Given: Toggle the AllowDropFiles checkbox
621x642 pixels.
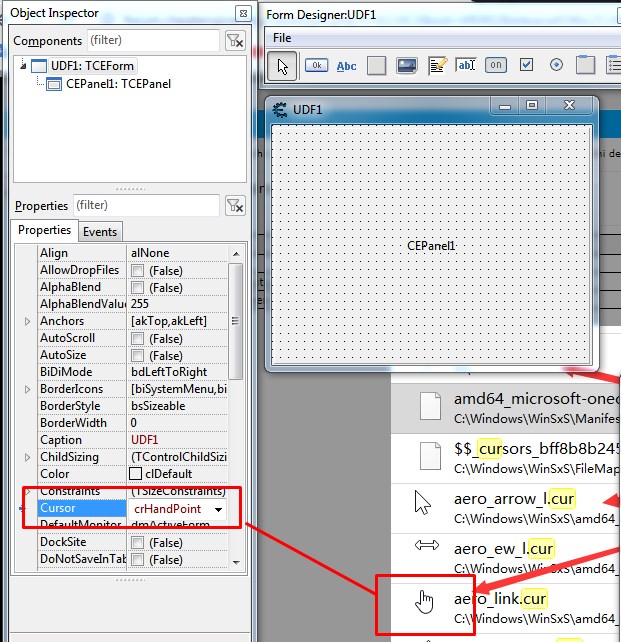Looking at the screenshot, I should (138, 271).
